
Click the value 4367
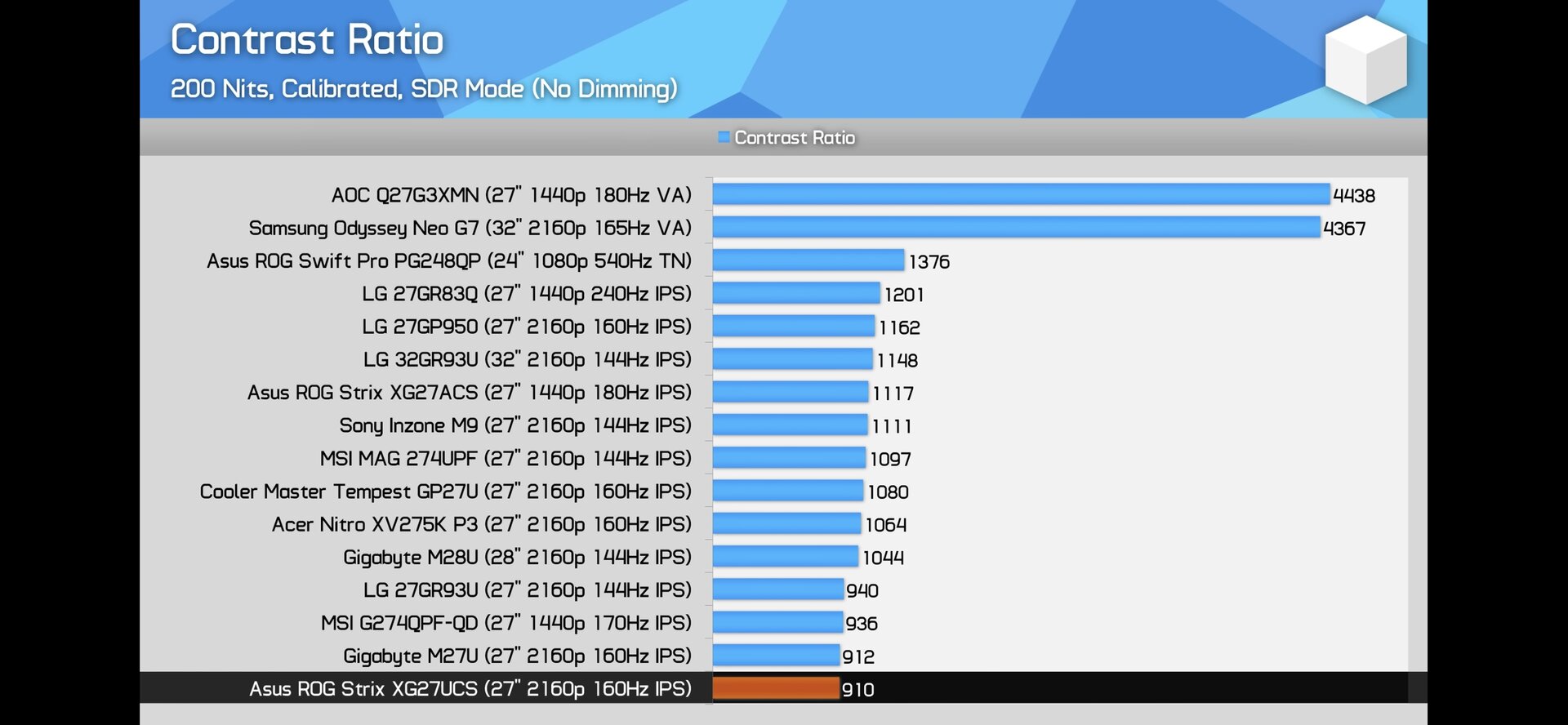point(1344,229)
